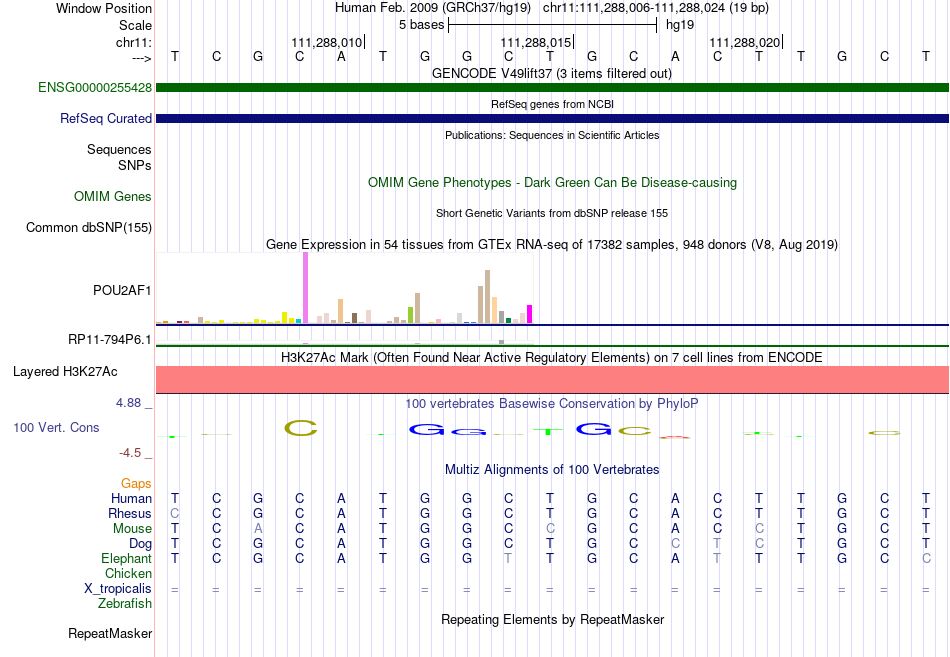Click the OMIM Genes label

112,196
